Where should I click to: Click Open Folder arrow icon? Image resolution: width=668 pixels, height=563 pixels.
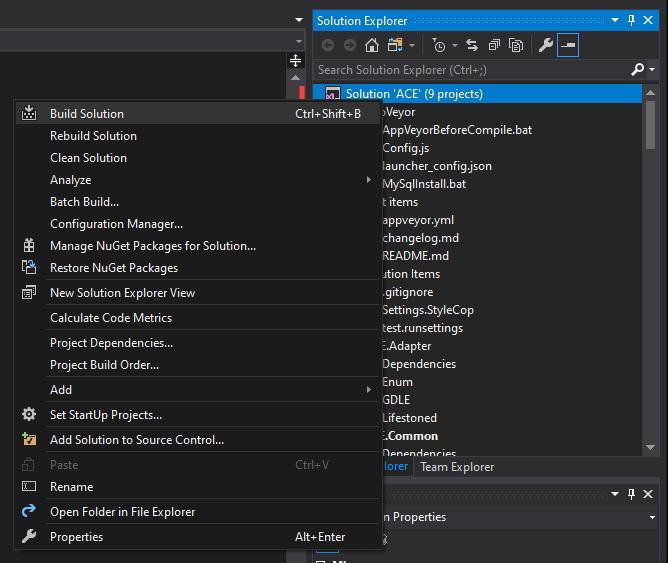coord(29,511)
